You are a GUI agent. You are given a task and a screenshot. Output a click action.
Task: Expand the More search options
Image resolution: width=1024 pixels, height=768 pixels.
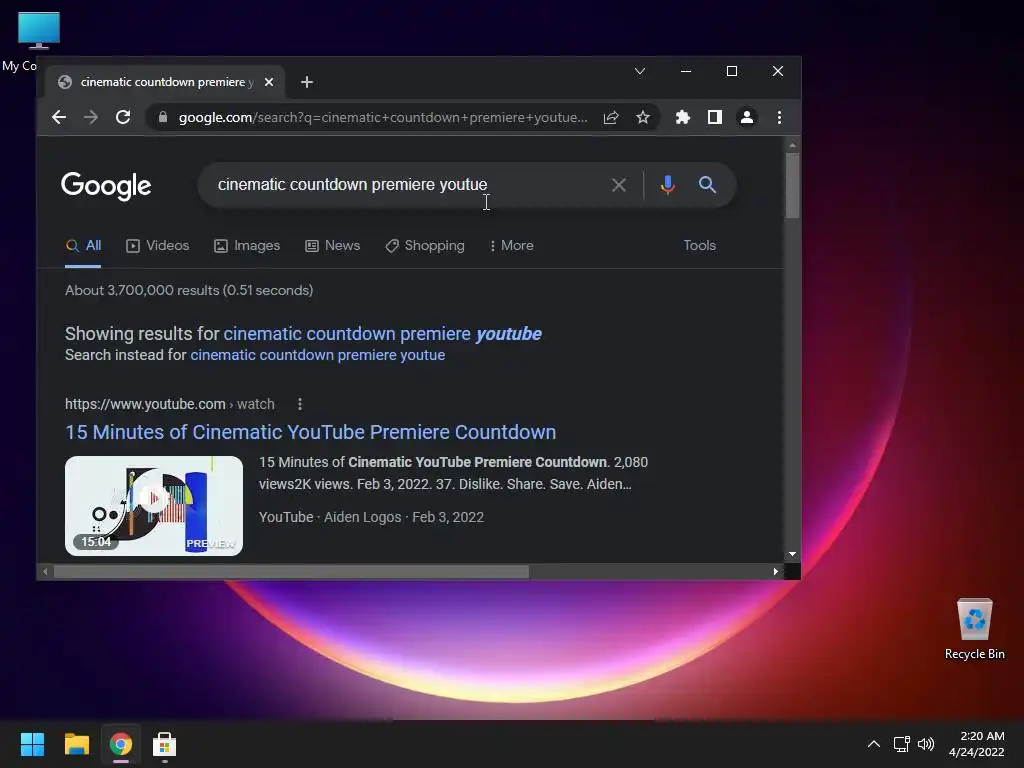[x=511, y=246]
